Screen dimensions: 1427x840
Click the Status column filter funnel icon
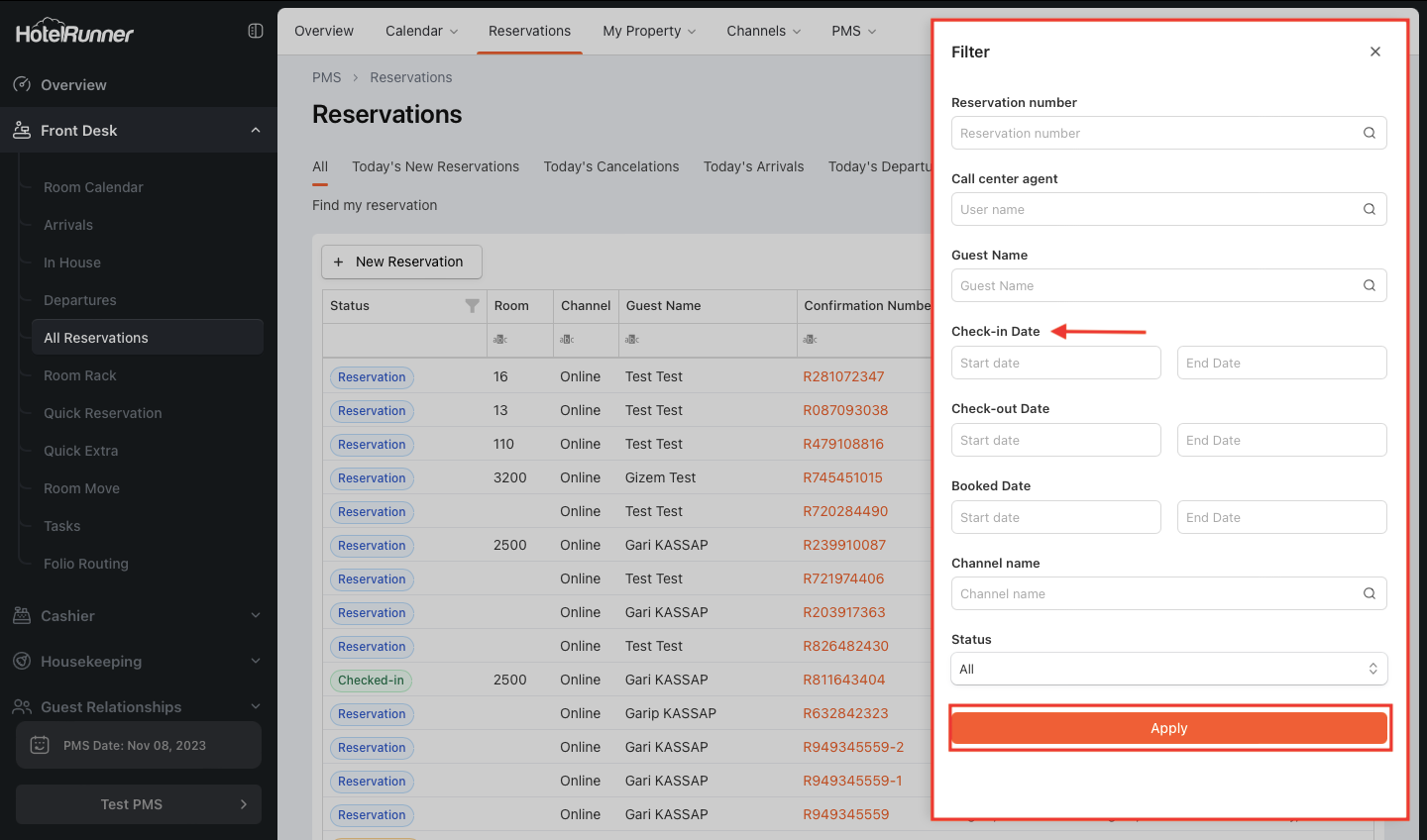[472, 306]
